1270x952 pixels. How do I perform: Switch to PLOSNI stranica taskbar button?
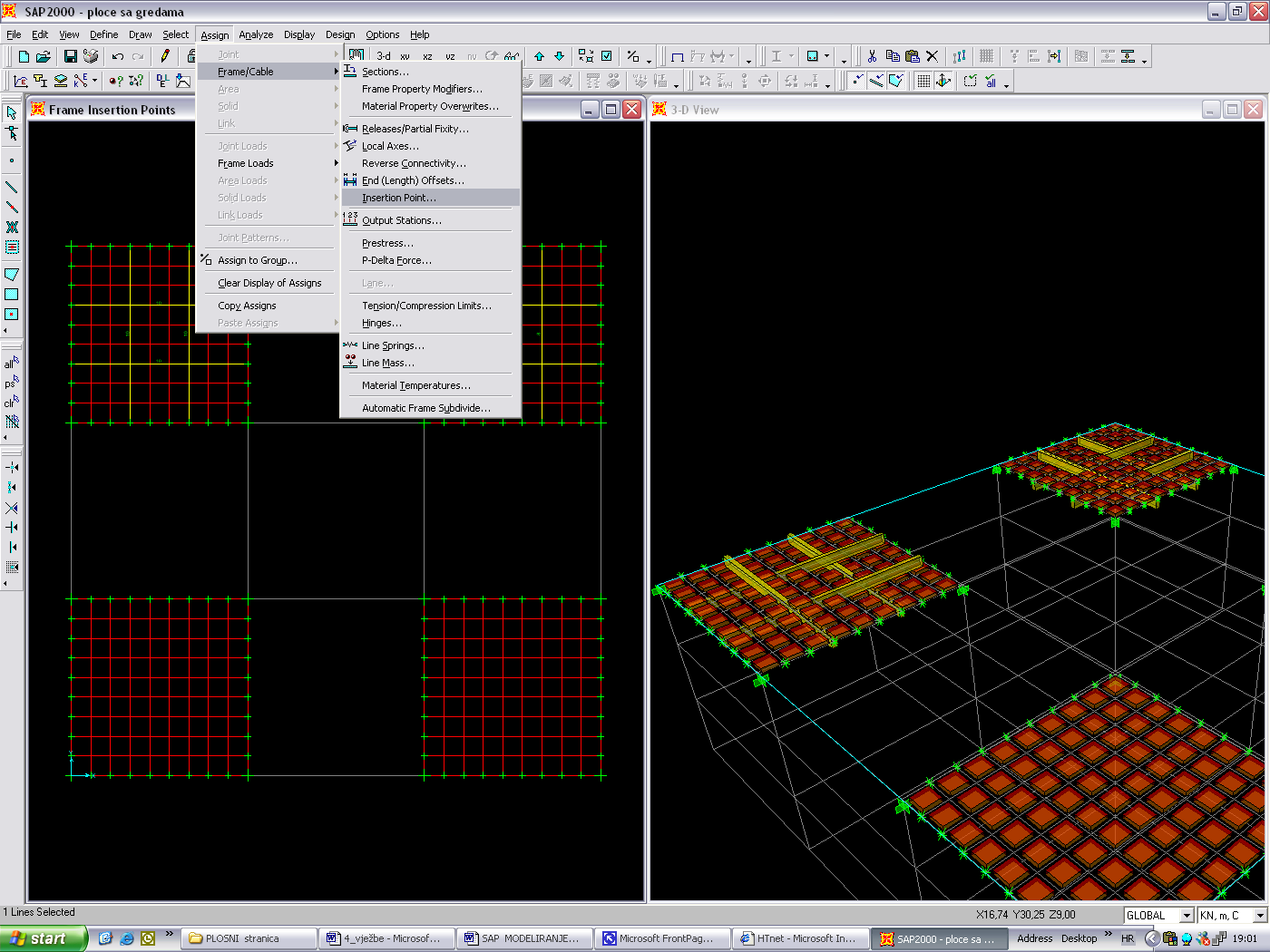pos(249,938)
